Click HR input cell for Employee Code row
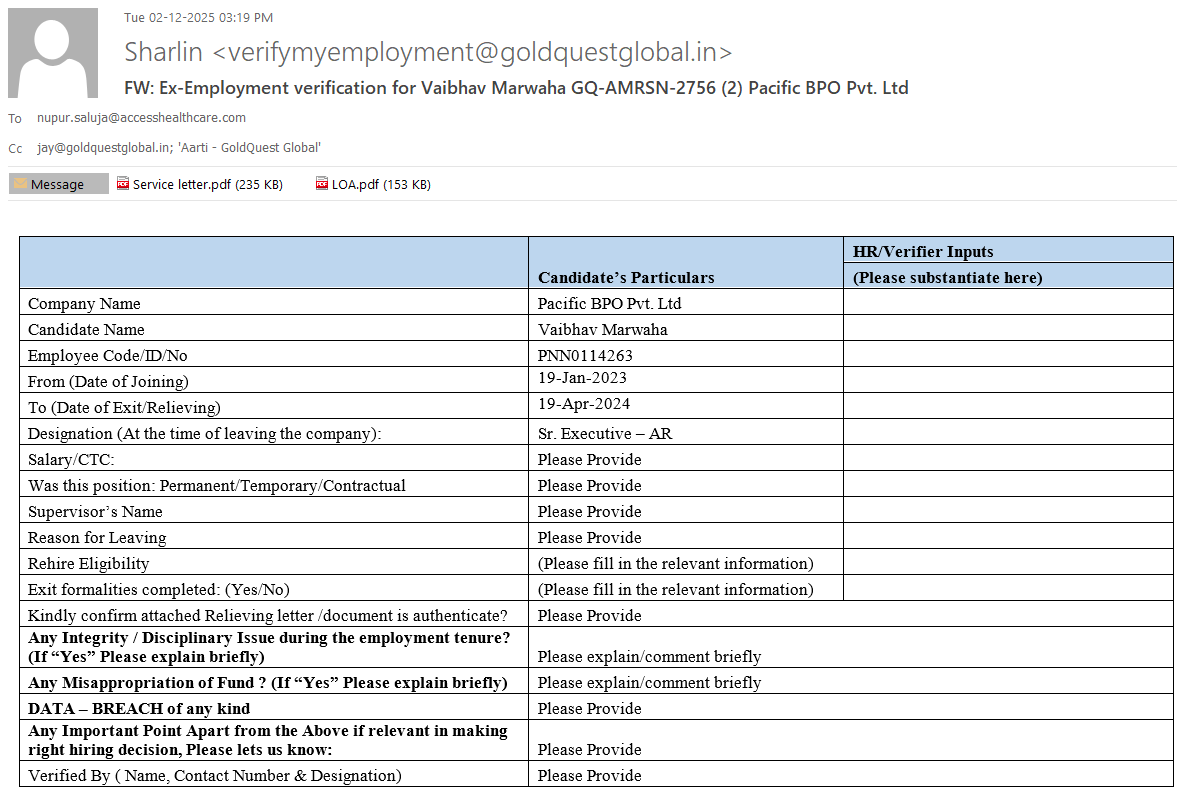The image size is (1177, 793). [1007, 355]
